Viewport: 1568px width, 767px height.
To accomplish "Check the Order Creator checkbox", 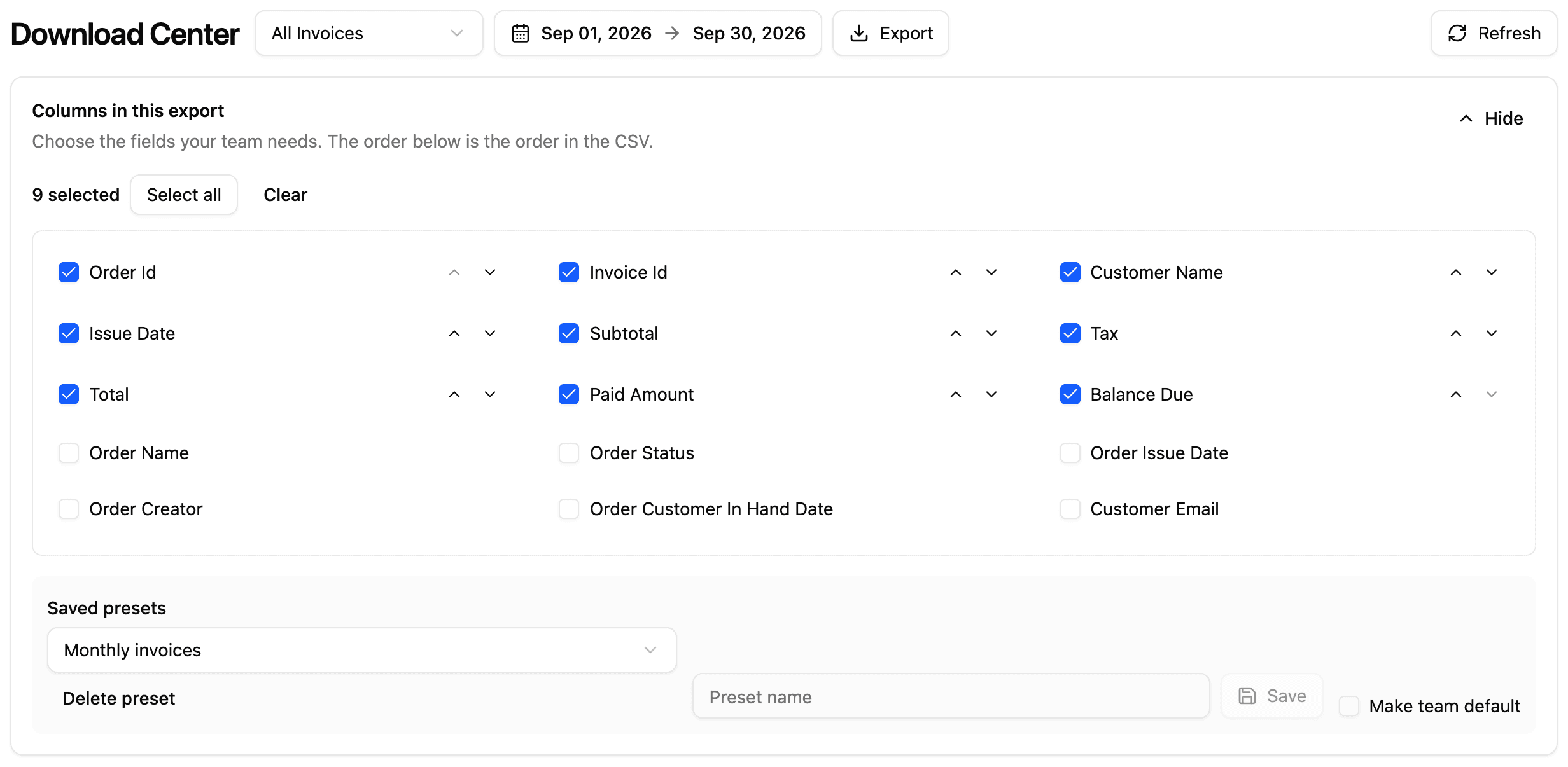I will coord(69,509).
